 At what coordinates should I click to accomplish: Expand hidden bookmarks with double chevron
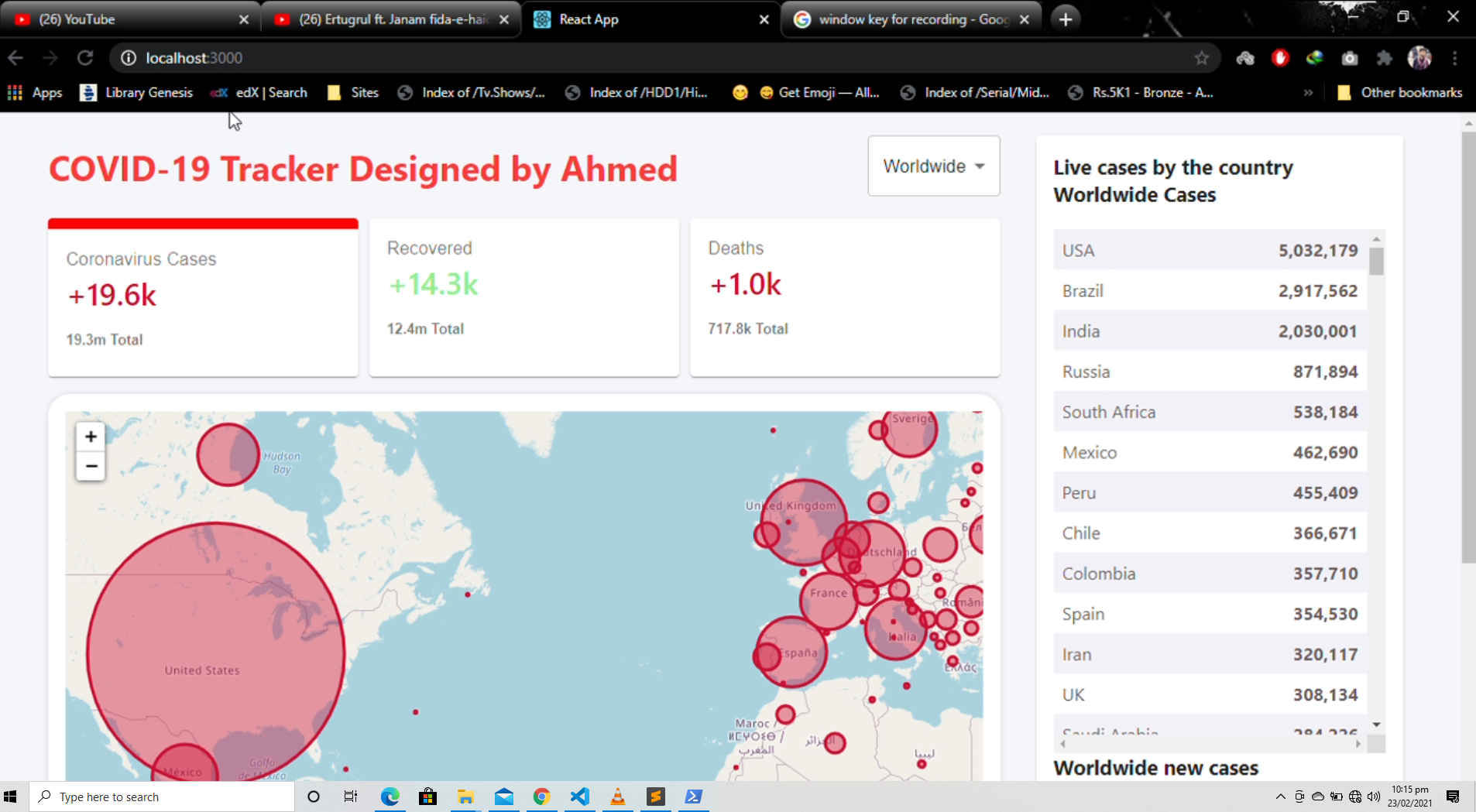pos(1308,93)
